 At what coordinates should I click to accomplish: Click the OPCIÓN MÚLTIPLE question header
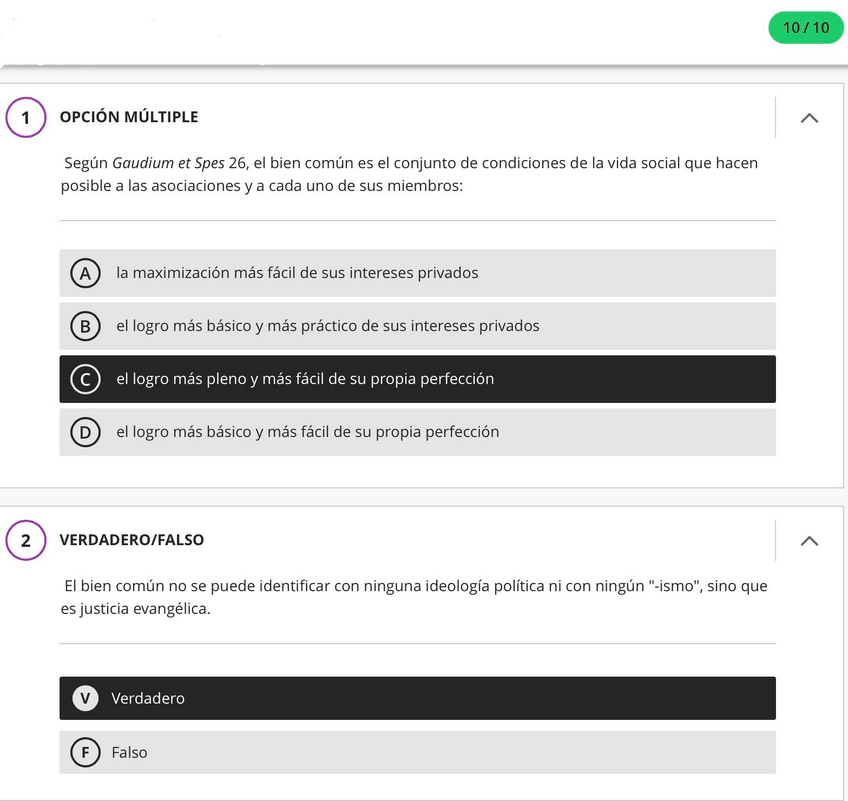129,117
